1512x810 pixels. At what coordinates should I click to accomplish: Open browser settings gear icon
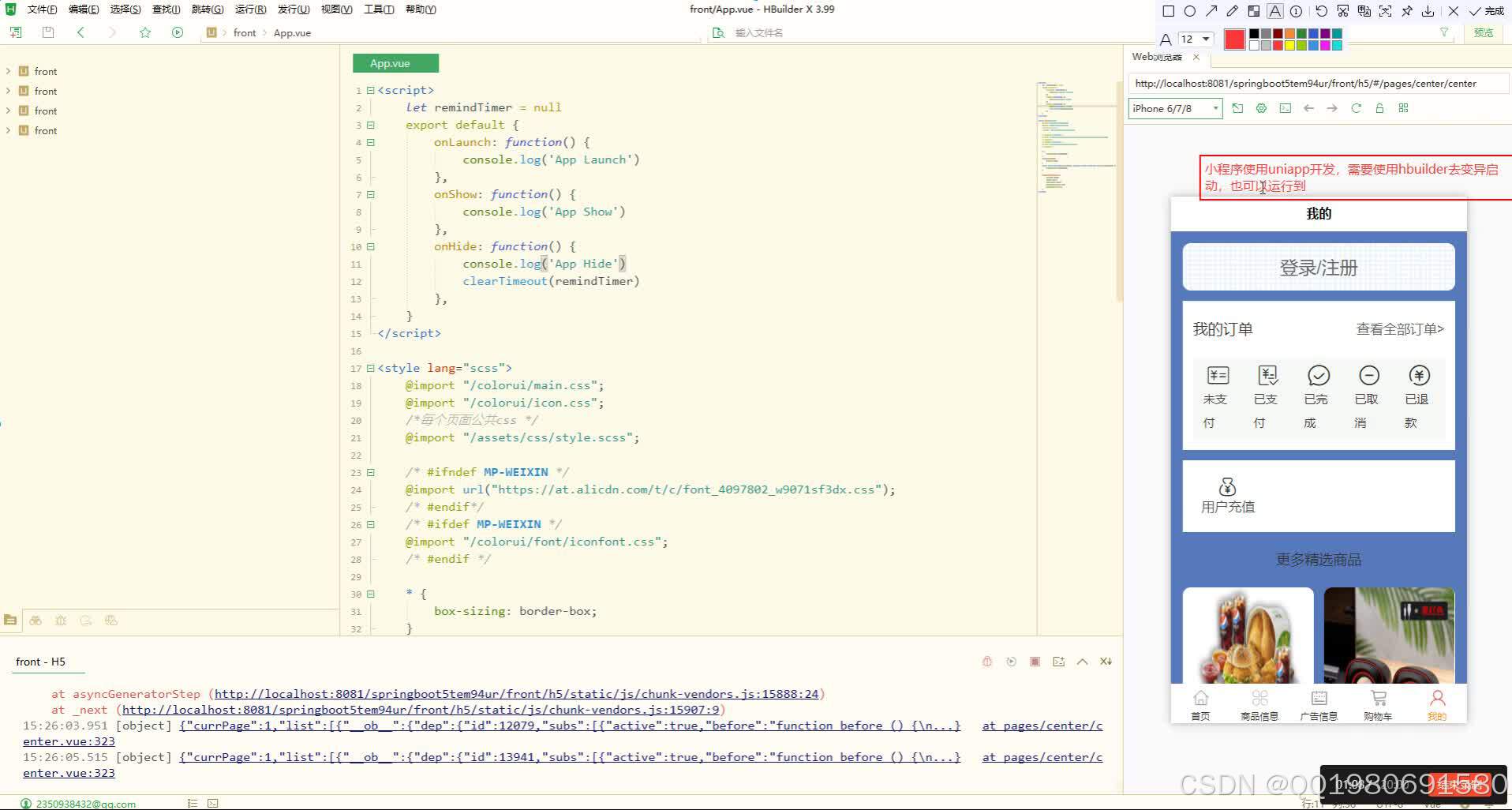tap(1261, 108)
